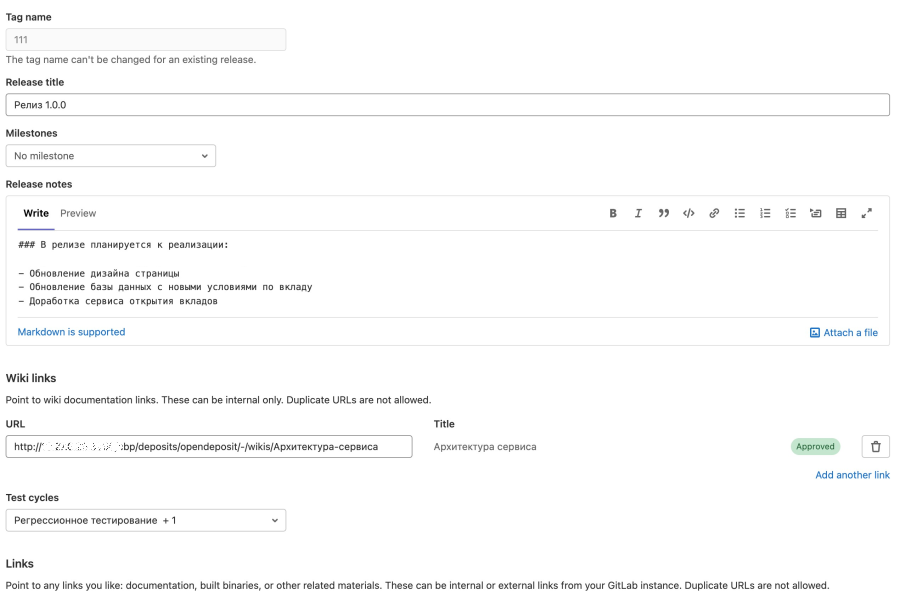The height and width of the screenshot is (604, 900).
Task: Insert a checklist in release notes
Action: (x=790, y=213)
